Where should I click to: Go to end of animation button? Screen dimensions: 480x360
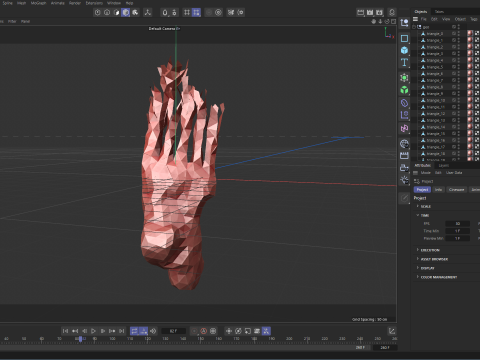pyautogui.click(x=122, y=331)
